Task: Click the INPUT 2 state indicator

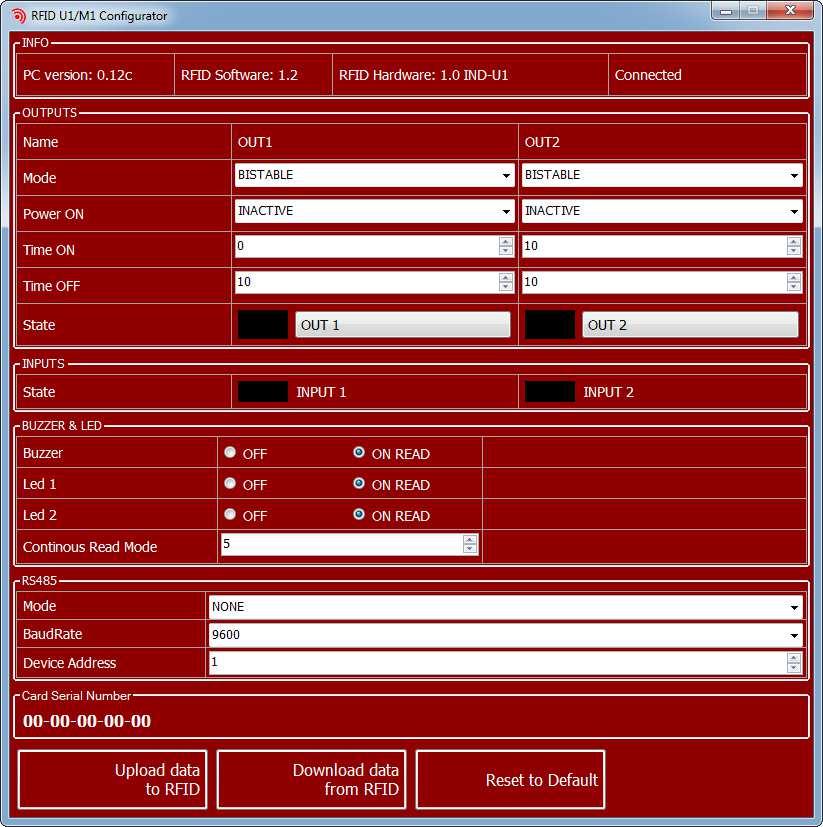Action: [x=550, y=392]
